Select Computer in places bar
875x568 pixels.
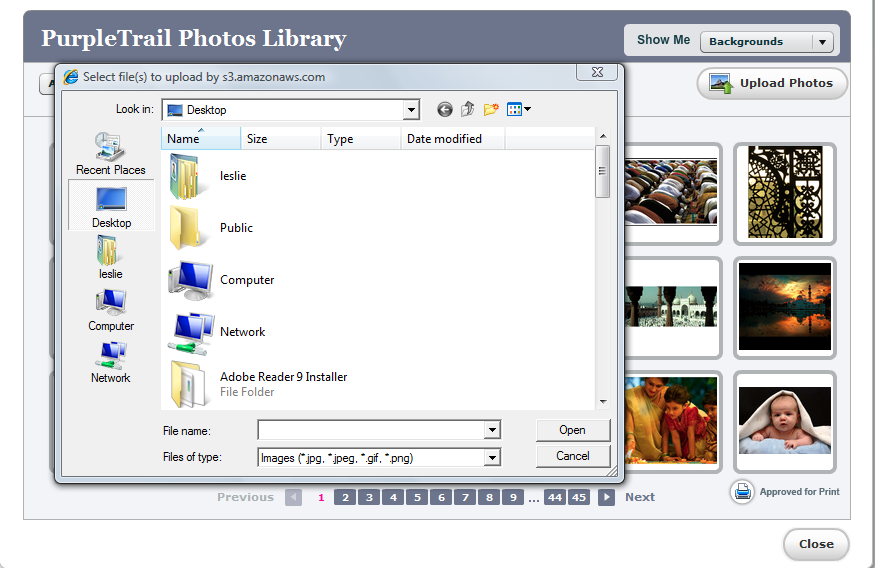pyautogui.click(x=111, y=310)
